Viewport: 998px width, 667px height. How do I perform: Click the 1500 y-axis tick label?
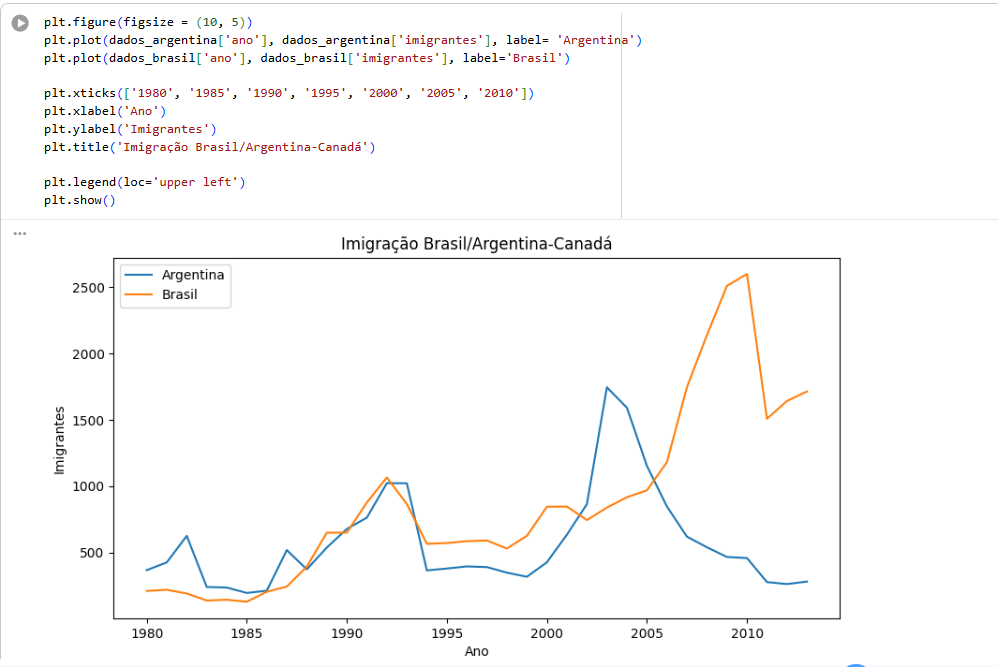[88, 421]
